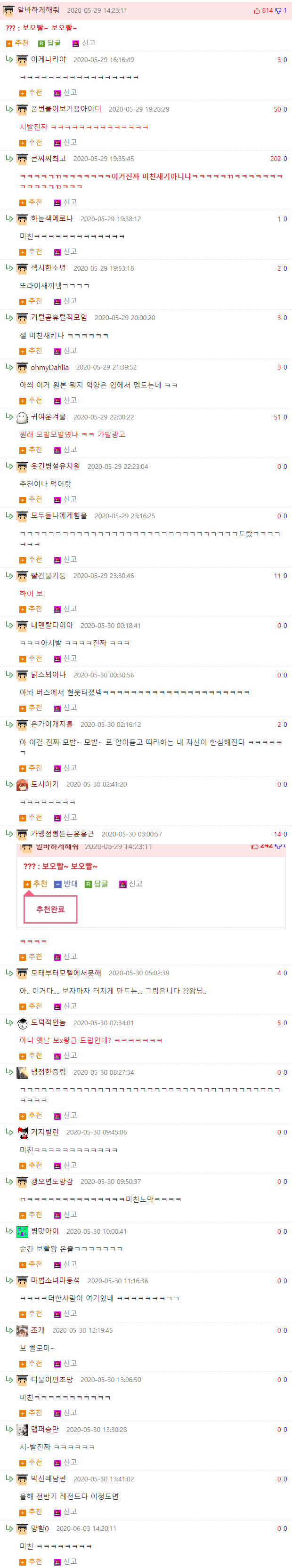Report 큰찌찌최고's reply with 신고

click(65, 202)
